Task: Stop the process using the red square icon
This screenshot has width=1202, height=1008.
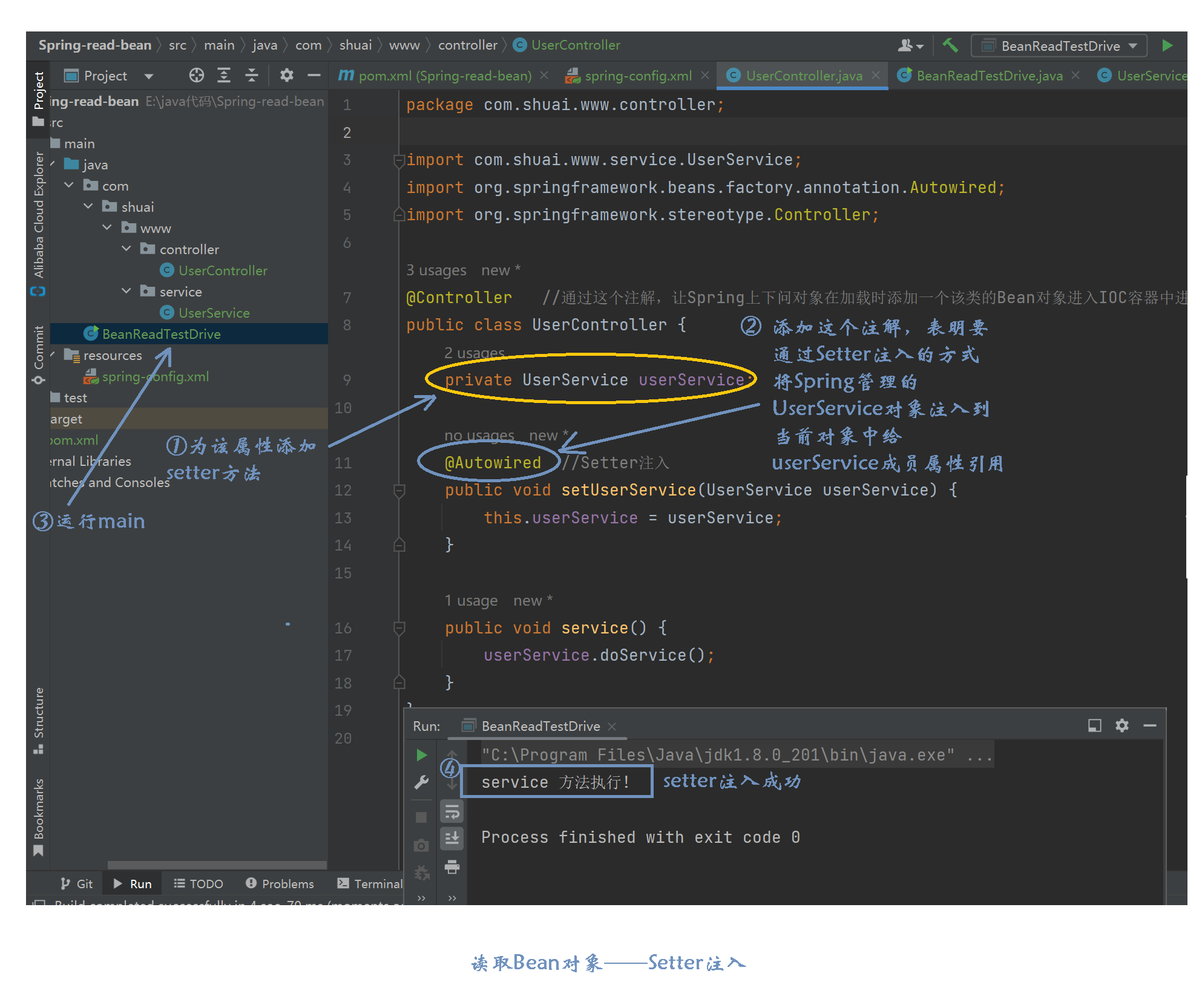Action: tap(421, 816)
